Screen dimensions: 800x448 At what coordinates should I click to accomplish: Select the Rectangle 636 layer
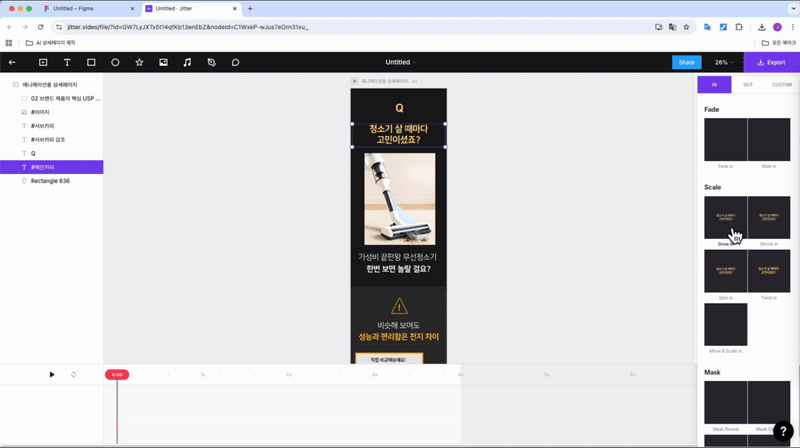[50, 181]
